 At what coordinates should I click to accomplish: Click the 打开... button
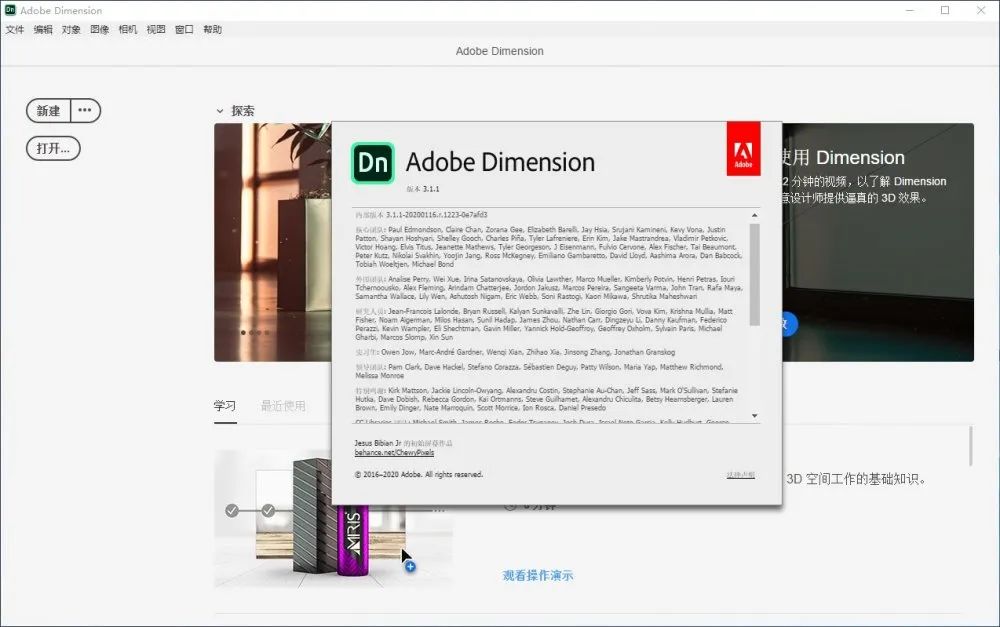[53, 148]
